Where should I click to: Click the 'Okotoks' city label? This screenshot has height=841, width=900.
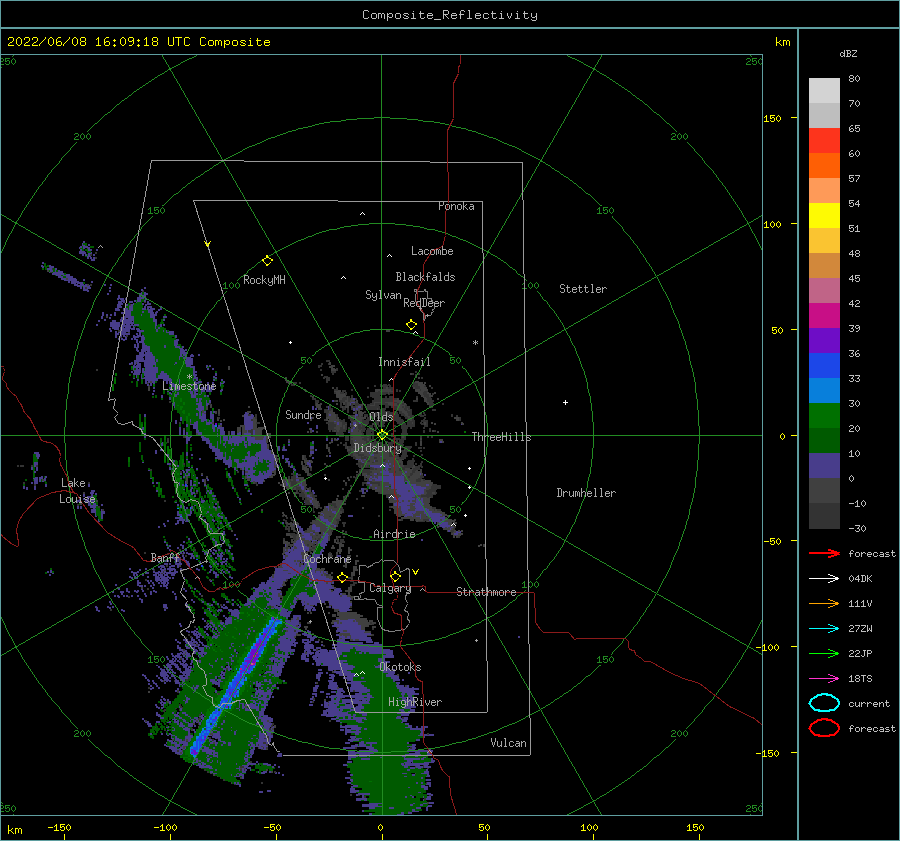[400, 667]
